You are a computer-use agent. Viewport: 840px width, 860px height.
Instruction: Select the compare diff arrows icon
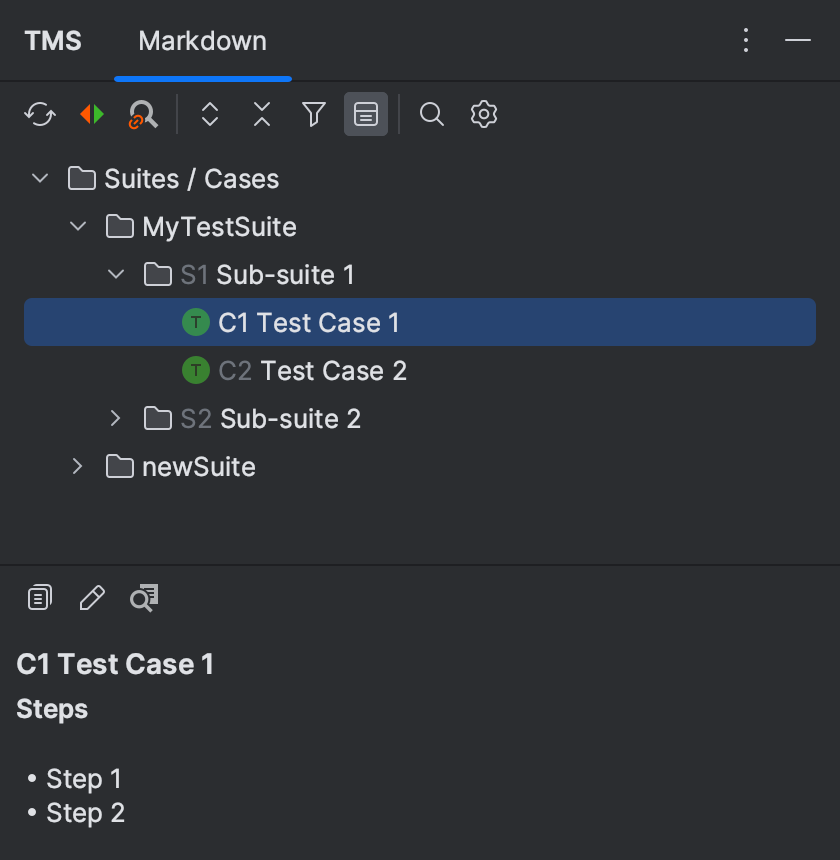pos(91,114)
